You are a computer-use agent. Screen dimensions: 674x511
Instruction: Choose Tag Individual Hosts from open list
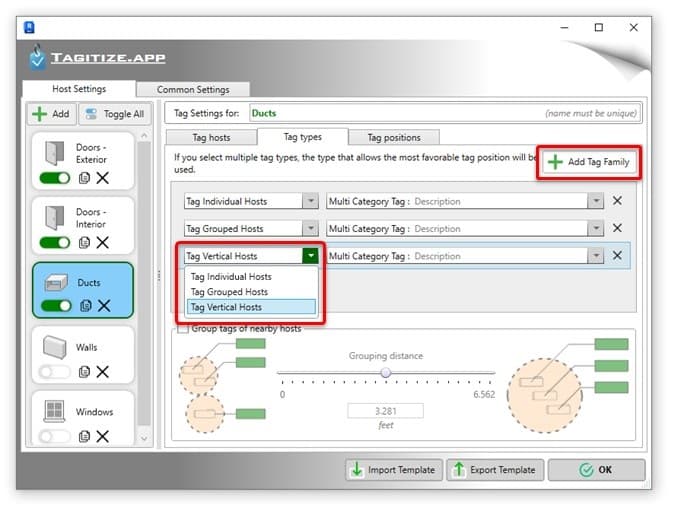[x=251, y=277]
